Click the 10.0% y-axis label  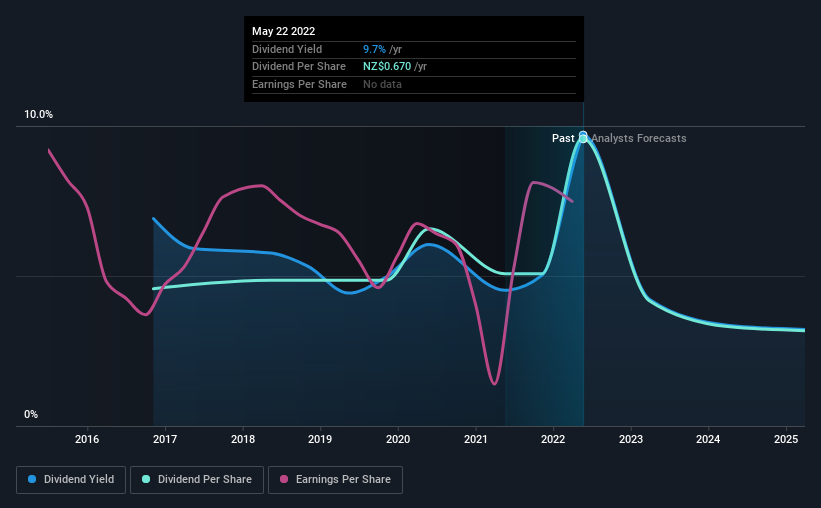[38, 114]
